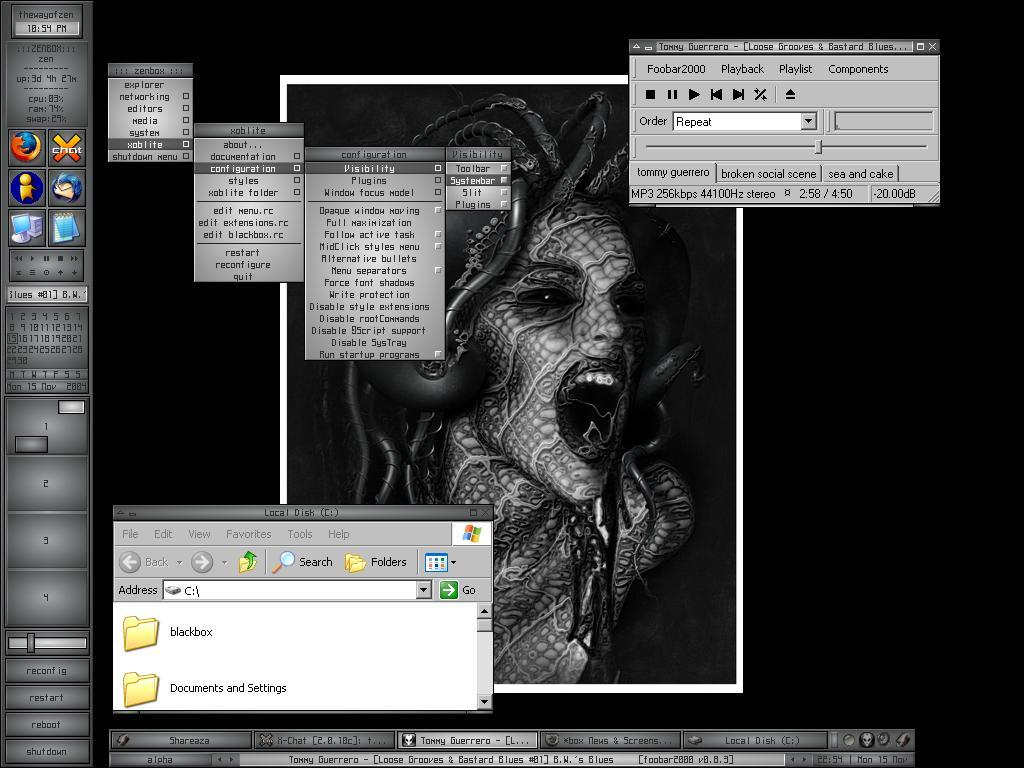The image size is (1024, 768).
Task: Click the eject/open icon in foobar2000
Action: coord(790,95)
